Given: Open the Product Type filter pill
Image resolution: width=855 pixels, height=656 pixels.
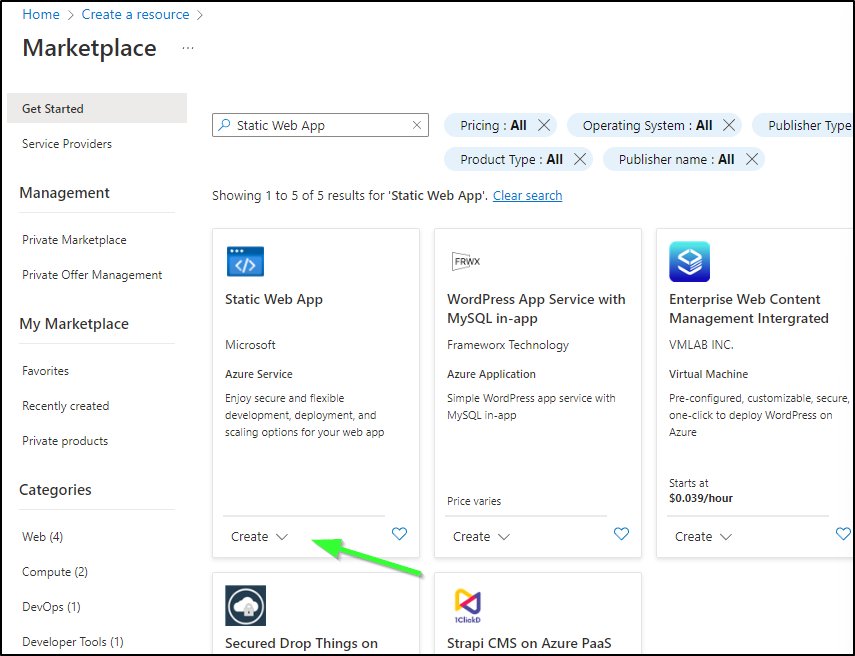Looking at the screenshot, I should click(x=511, y=159).
